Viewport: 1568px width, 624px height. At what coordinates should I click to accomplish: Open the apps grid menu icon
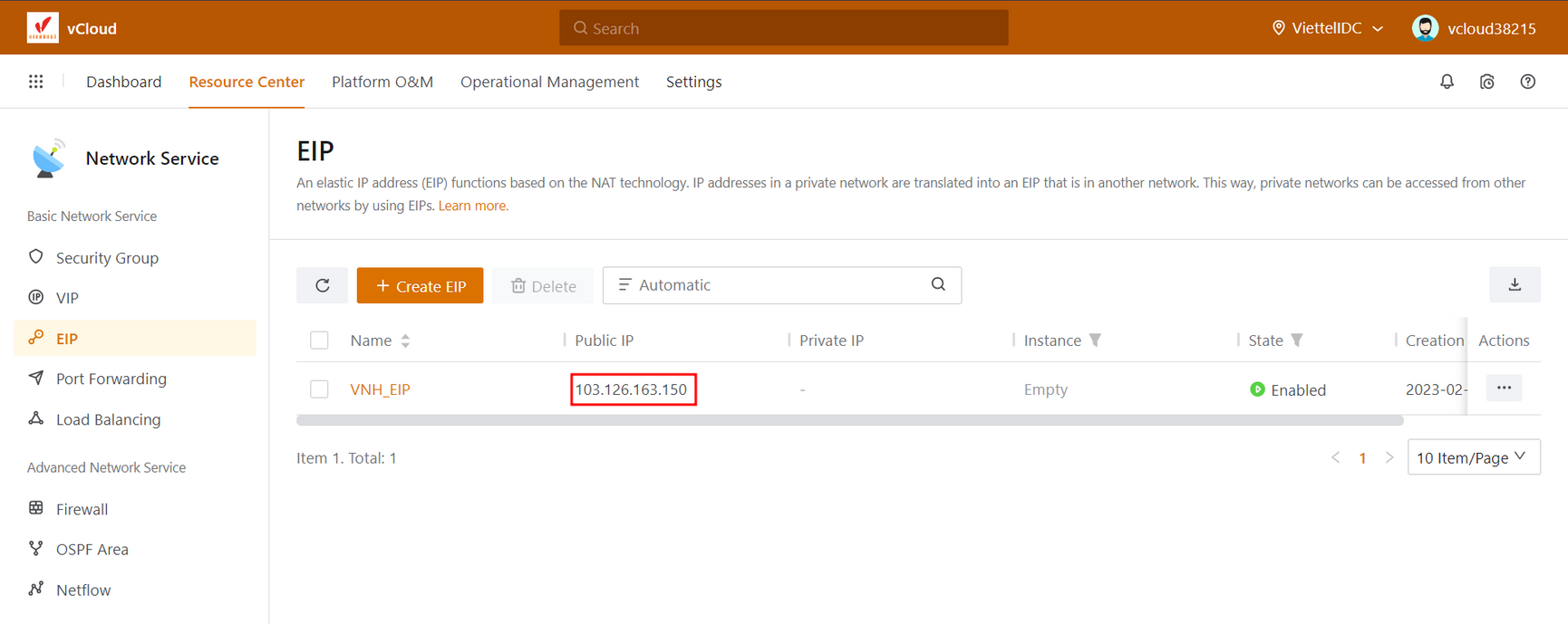pyautogui.click(x=35, y=82)
